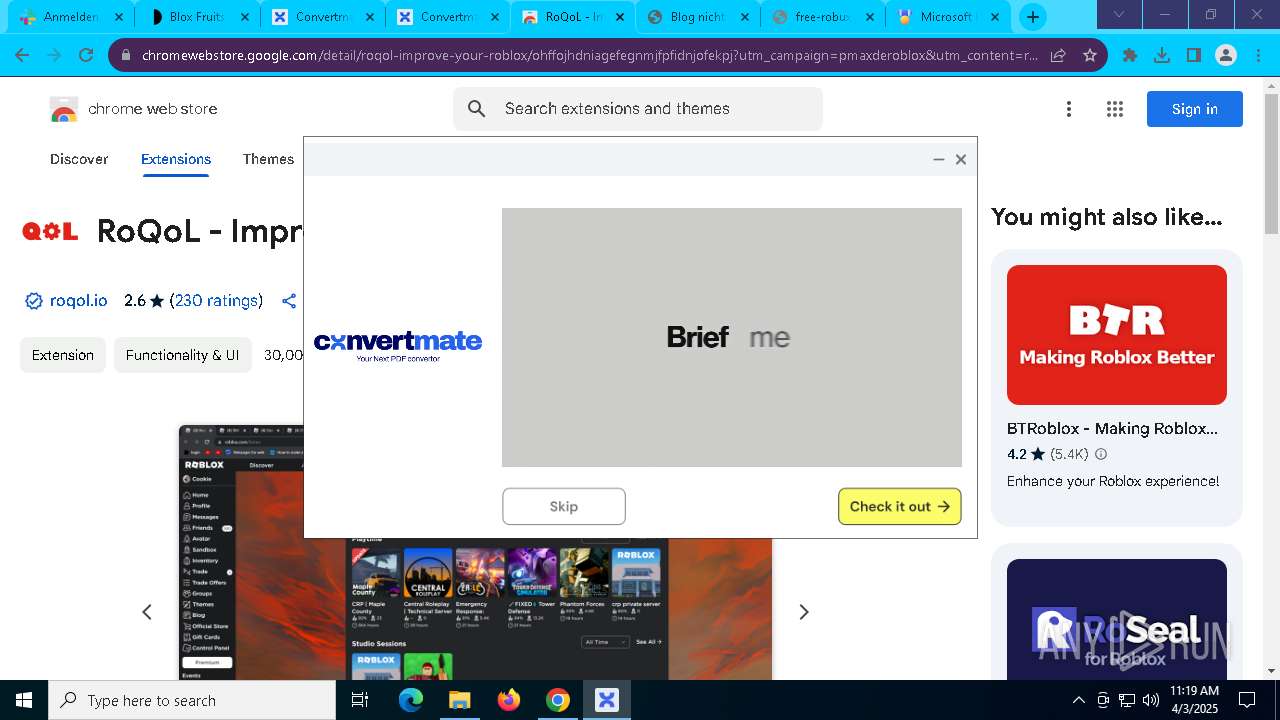Image resolution: width=1280 pixels, height=720 pixels.
Task: Show hidden system tray icons
Action: click(1078, 700)
